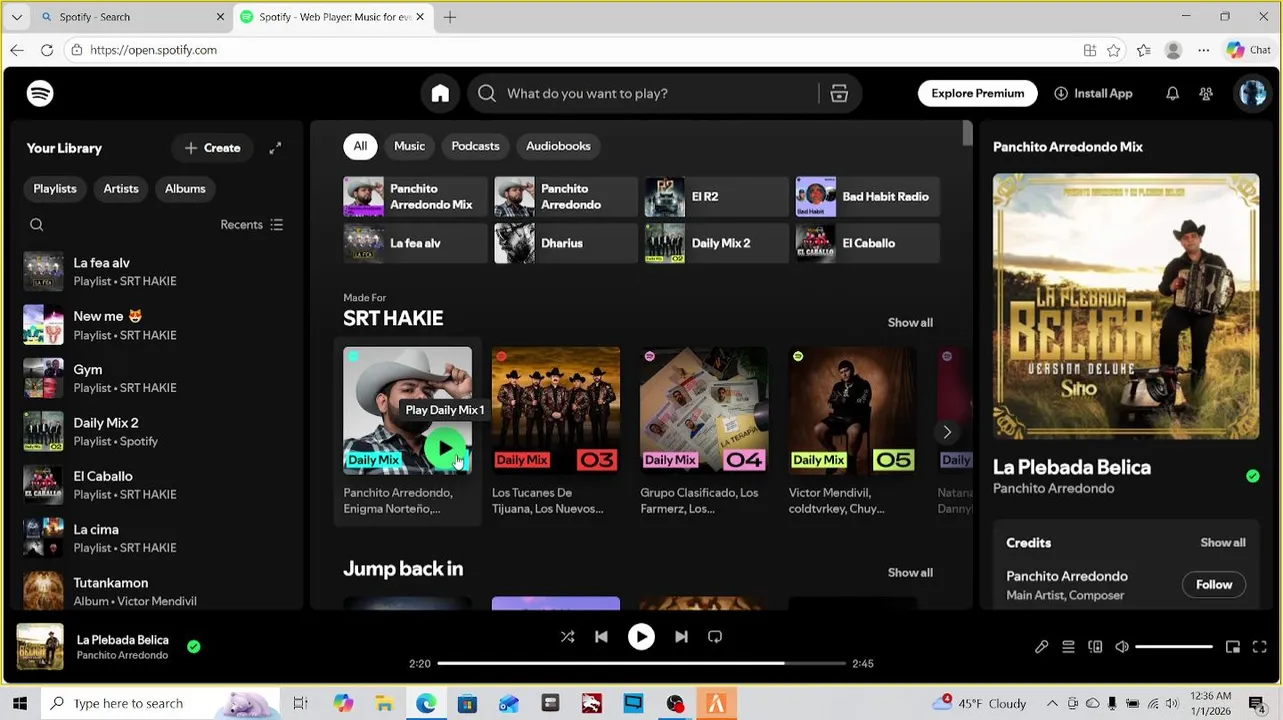
Task: Show all Made For SRT HAKIE
Action: click(910, 323)
